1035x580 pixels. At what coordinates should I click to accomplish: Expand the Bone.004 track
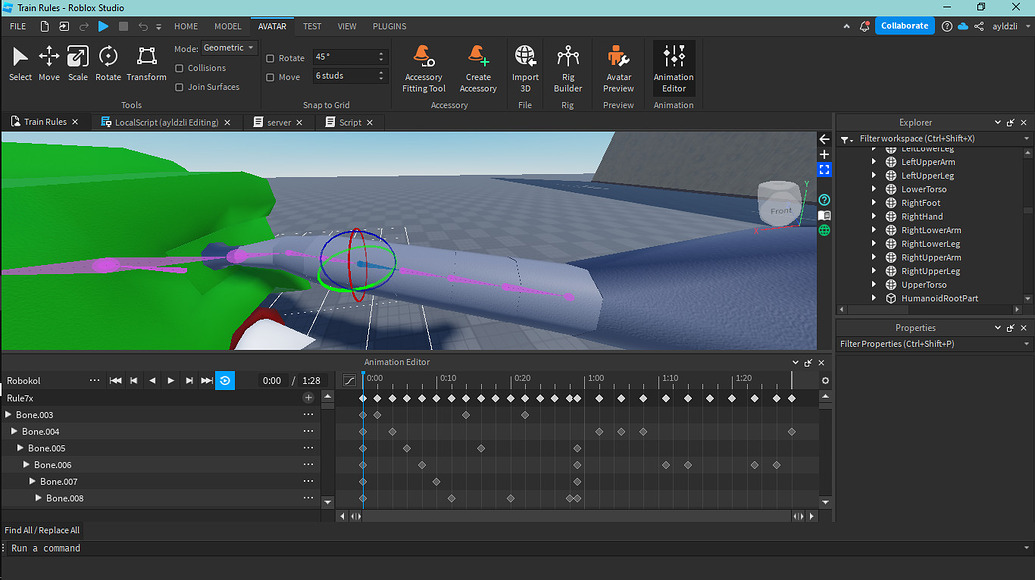click(x=15, y=431)
